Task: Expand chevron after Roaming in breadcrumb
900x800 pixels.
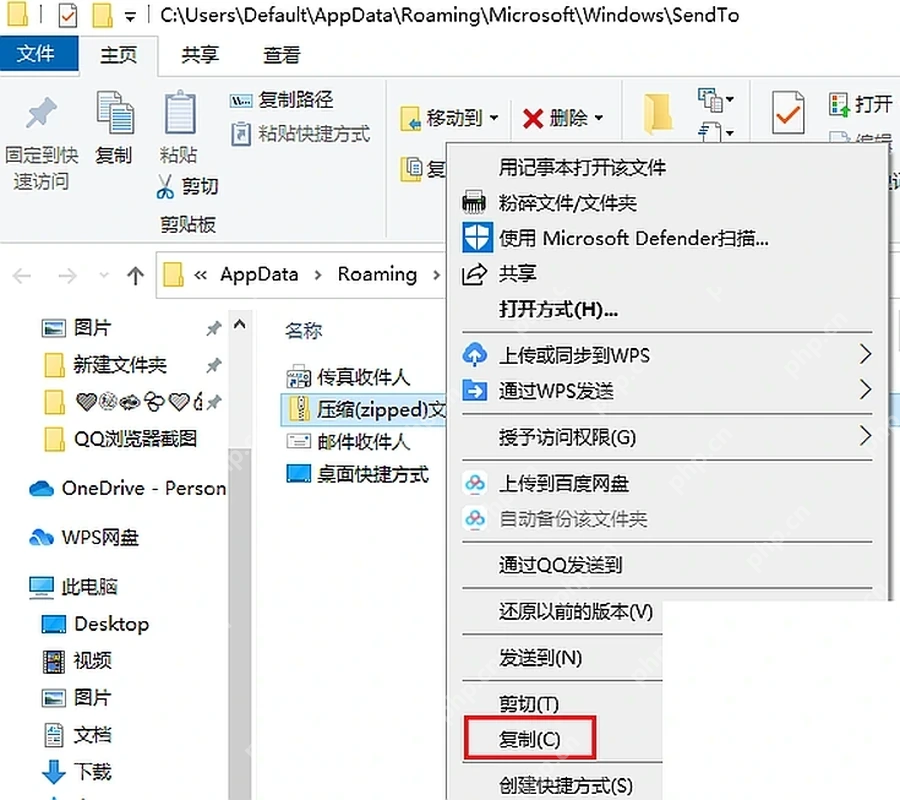Action: pyautogui.click(x=437, y=275)
